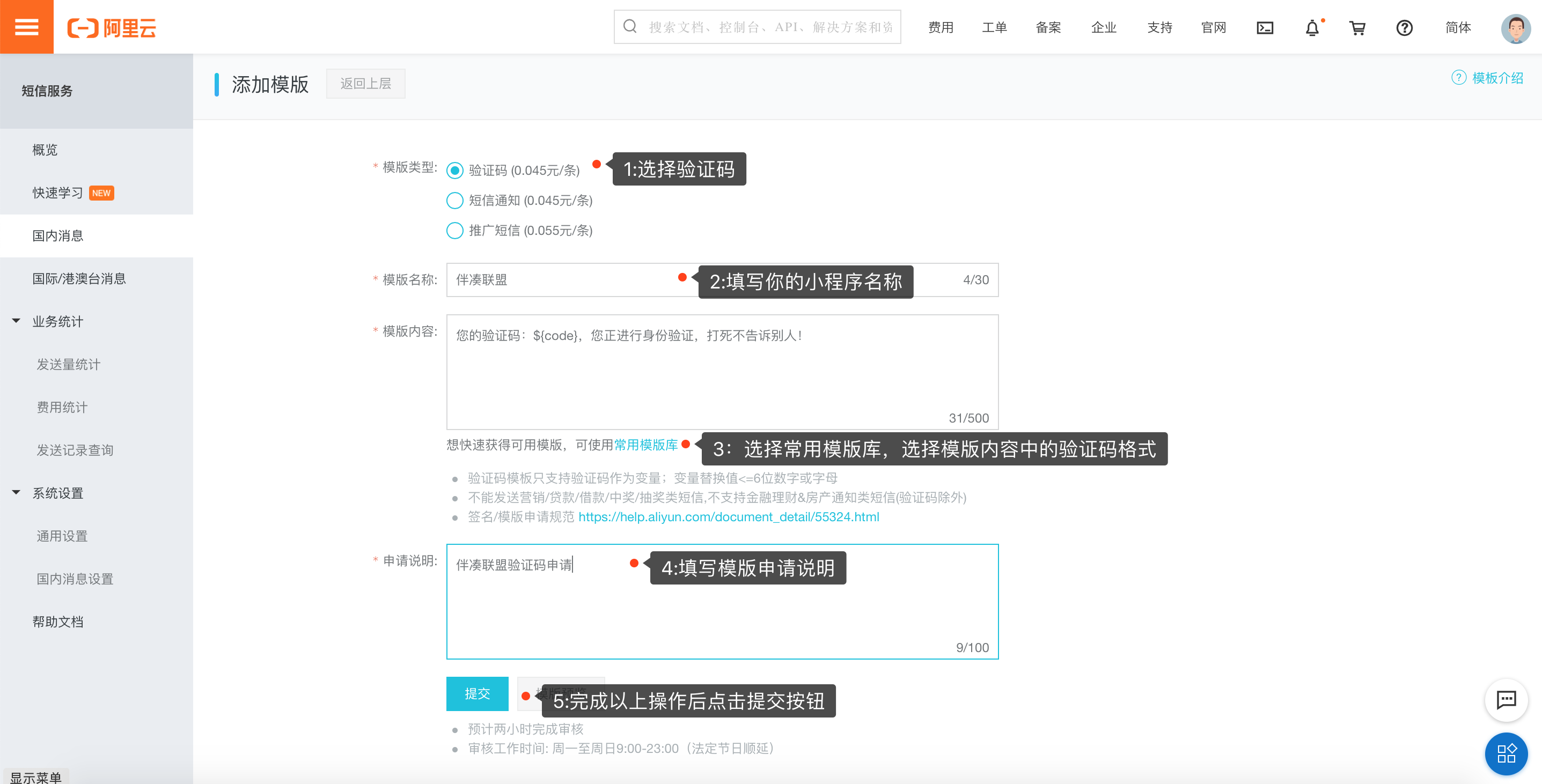
Task: Collapse the 系统设置 sidebar section
Action: (x=16, y=492)
